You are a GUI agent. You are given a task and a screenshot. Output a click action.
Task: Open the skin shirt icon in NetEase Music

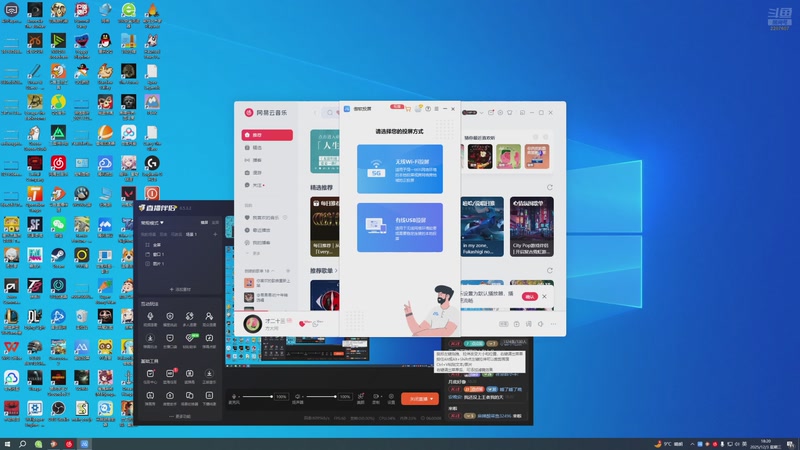click(510, 112)
